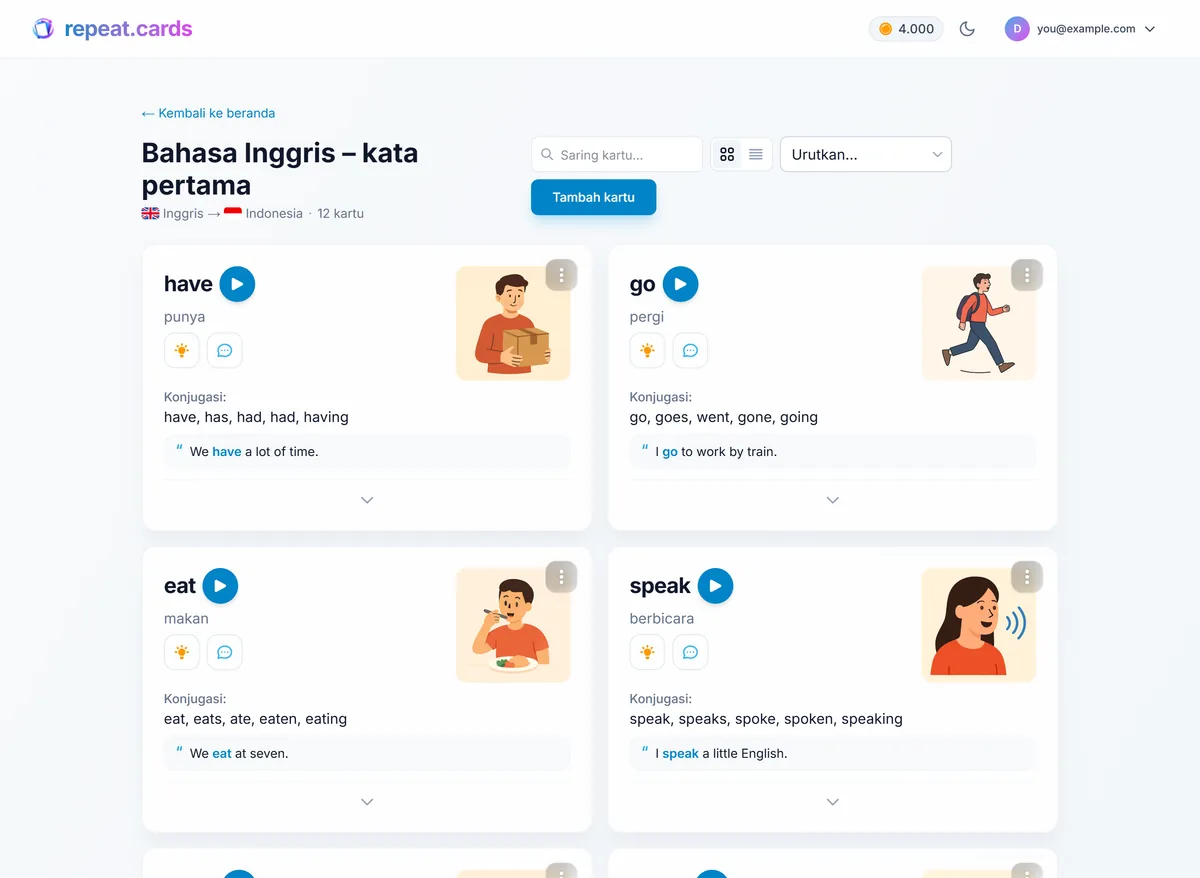Click the translation "pergi"
Image resolution: width=1200 pixels, height=878 pixels.
point(647,317)
